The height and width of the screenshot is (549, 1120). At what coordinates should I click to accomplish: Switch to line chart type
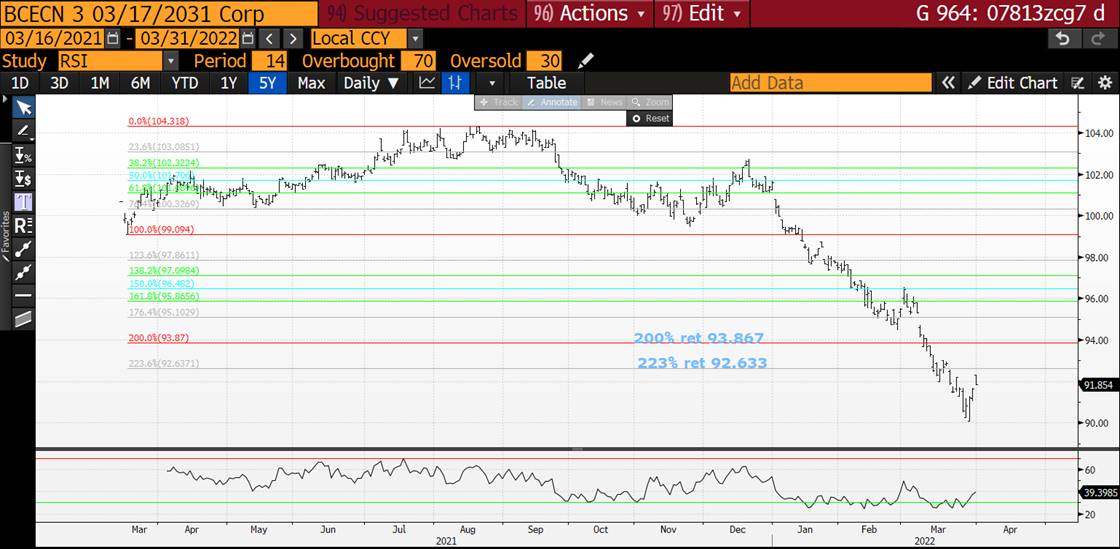tap(426, 83)
